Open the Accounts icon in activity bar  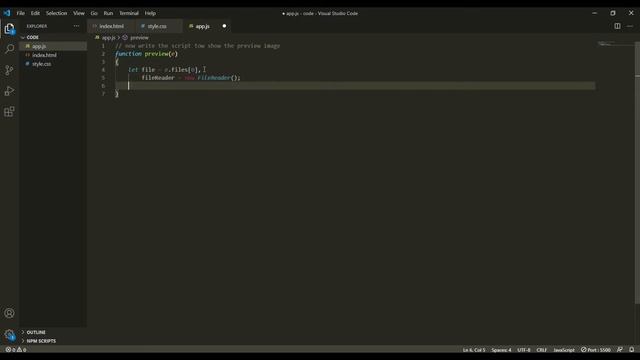point(9,313)
